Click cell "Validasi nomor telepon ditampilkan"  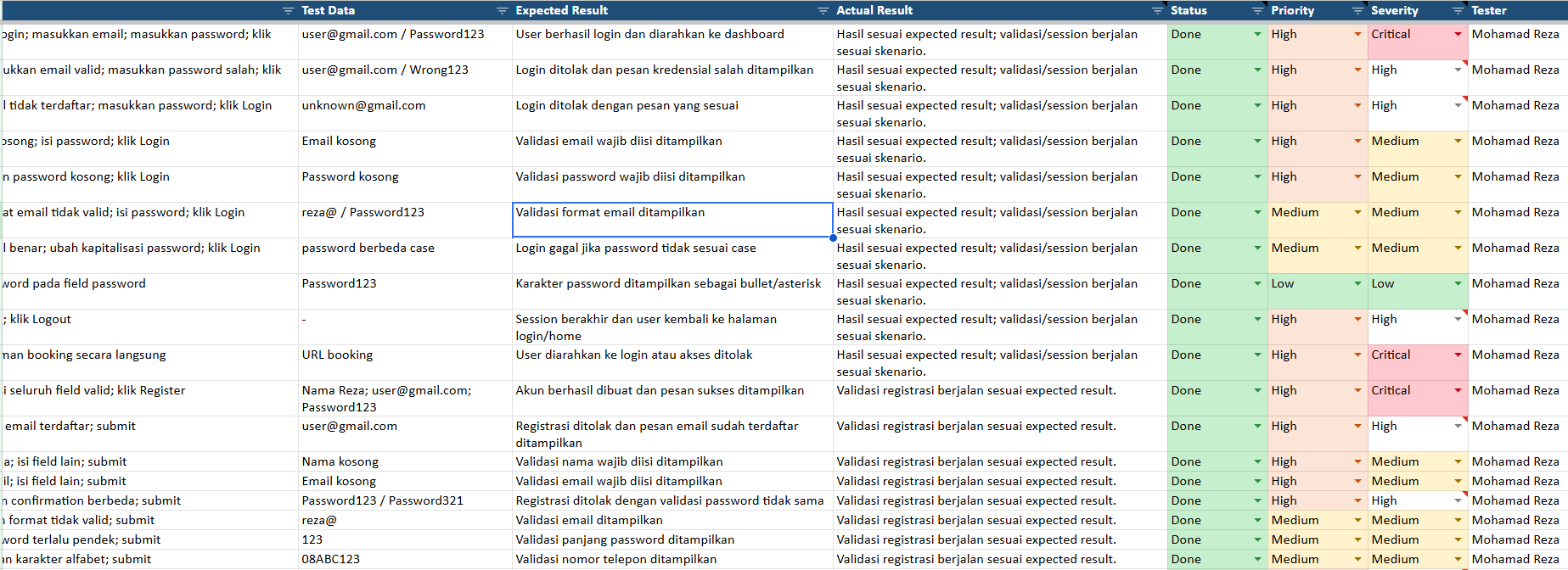coord(672,560)
